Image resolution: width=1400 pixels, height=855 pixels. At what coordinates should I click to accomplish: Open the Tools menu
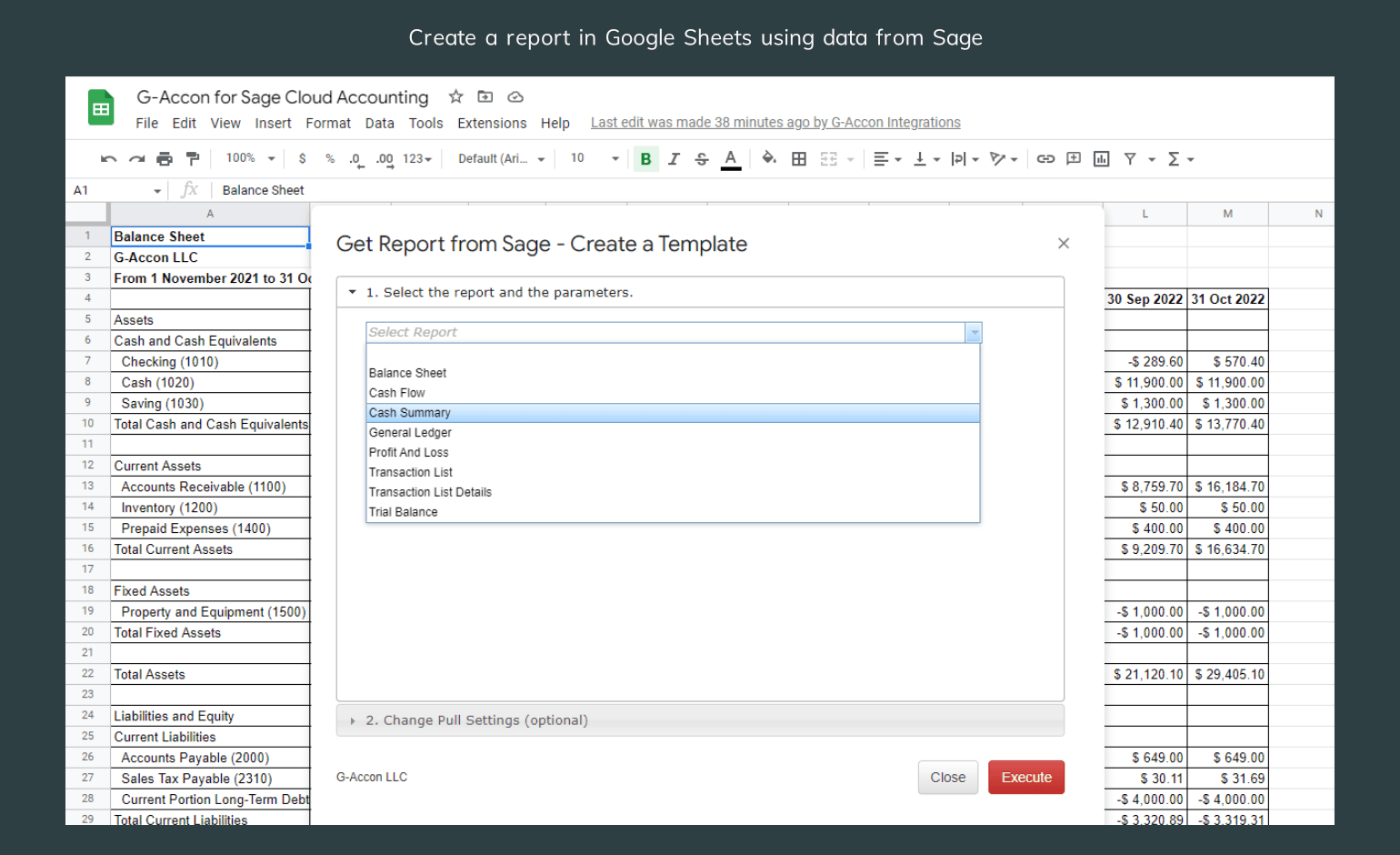pyautogui.click(x=425, y=124)
